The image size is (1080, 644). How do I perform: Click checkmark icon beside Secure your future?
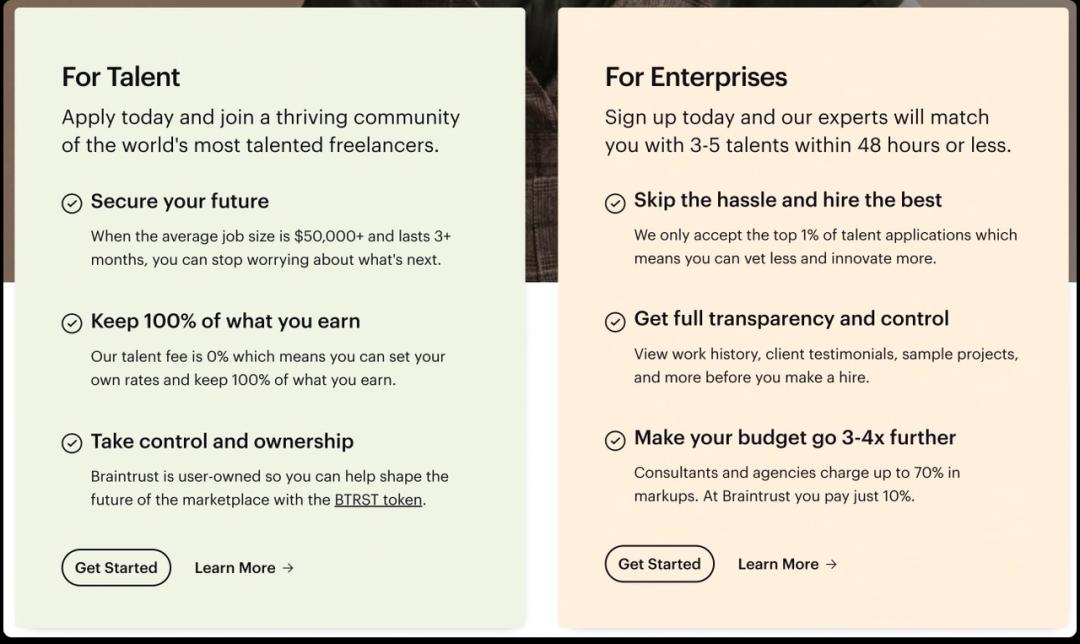click(x=72, y=203)
